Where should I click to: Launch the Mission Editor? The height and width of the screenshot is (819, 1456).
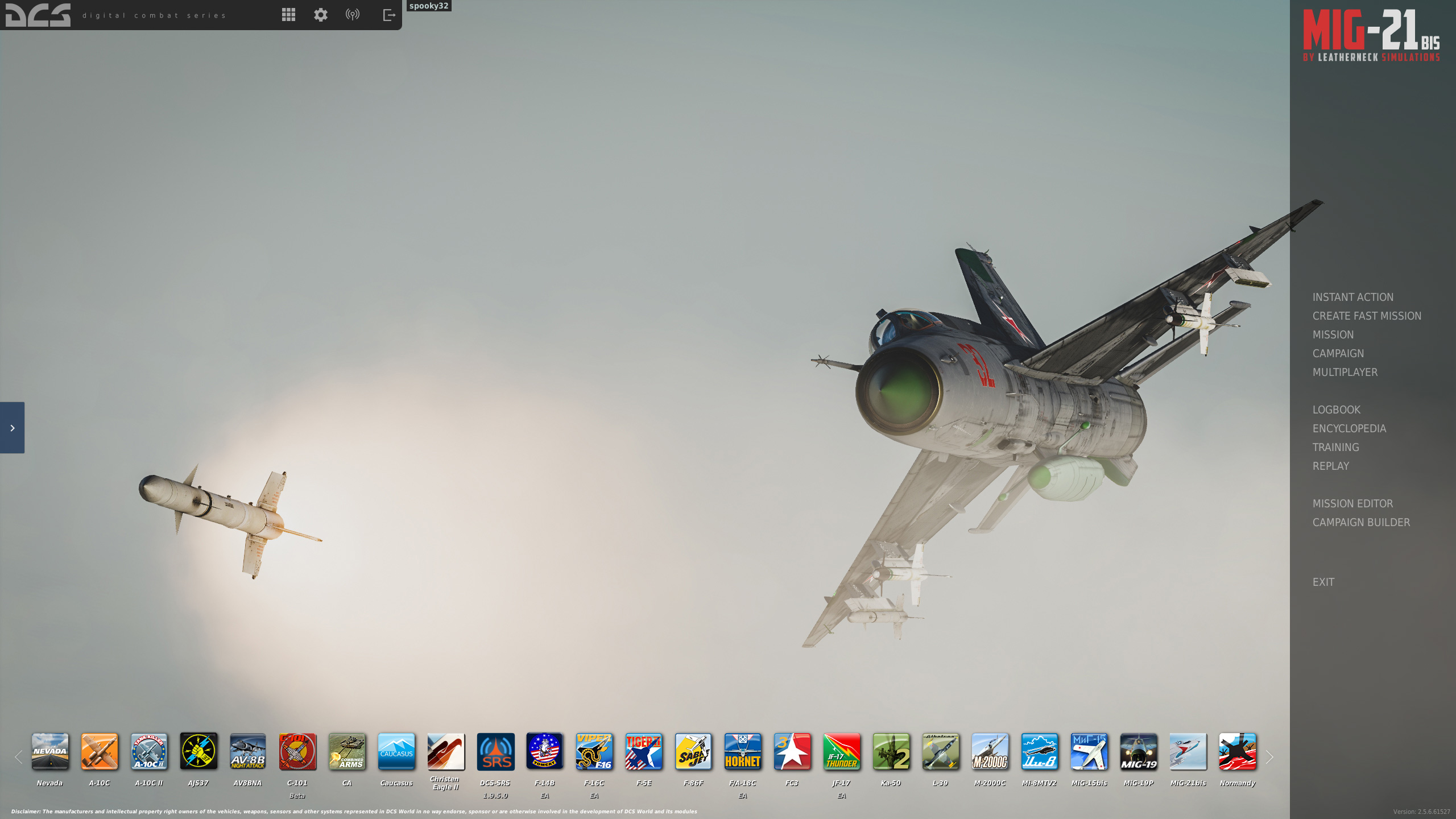[x=1352, y=503]
